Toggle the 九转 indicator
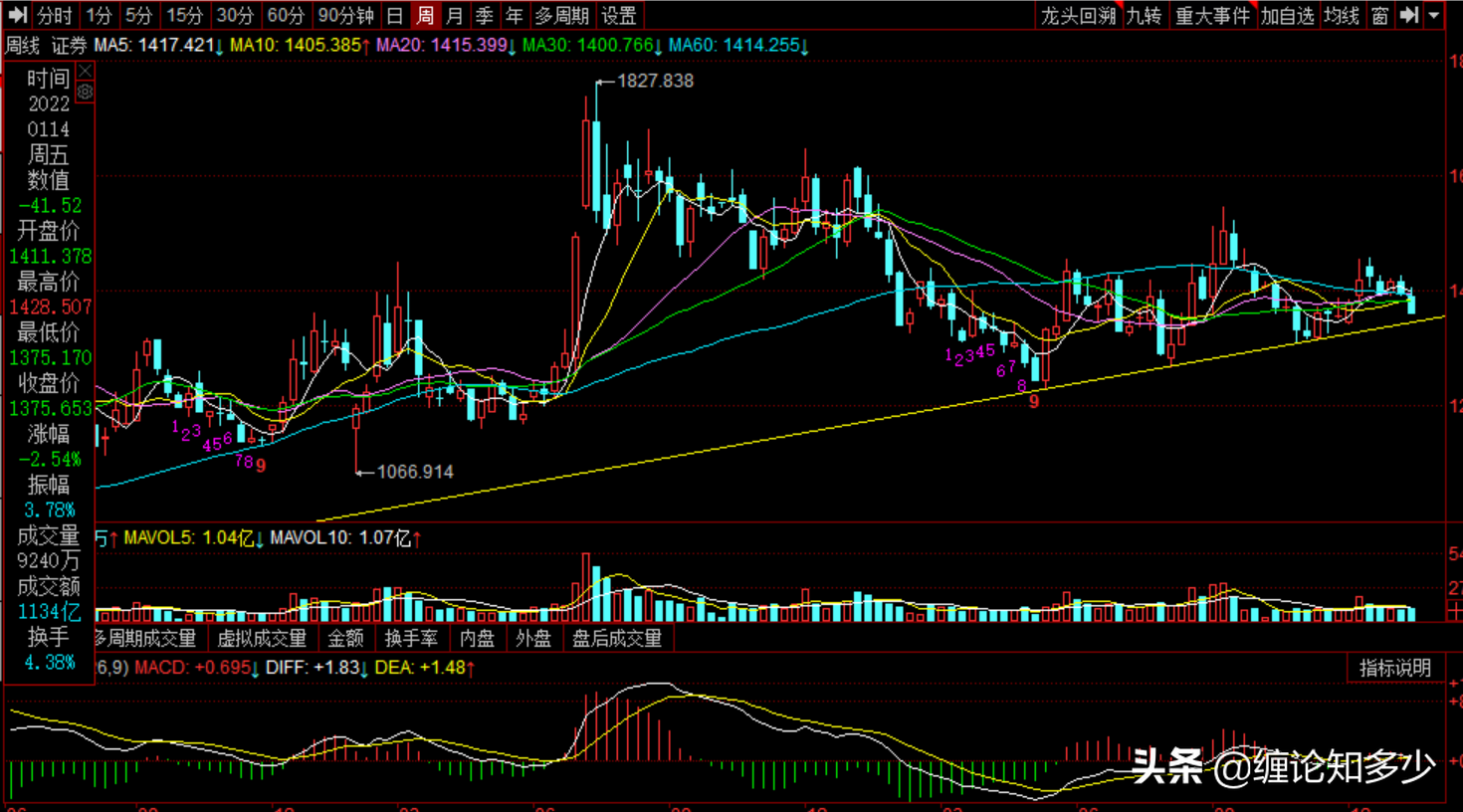 (1144, 15)
